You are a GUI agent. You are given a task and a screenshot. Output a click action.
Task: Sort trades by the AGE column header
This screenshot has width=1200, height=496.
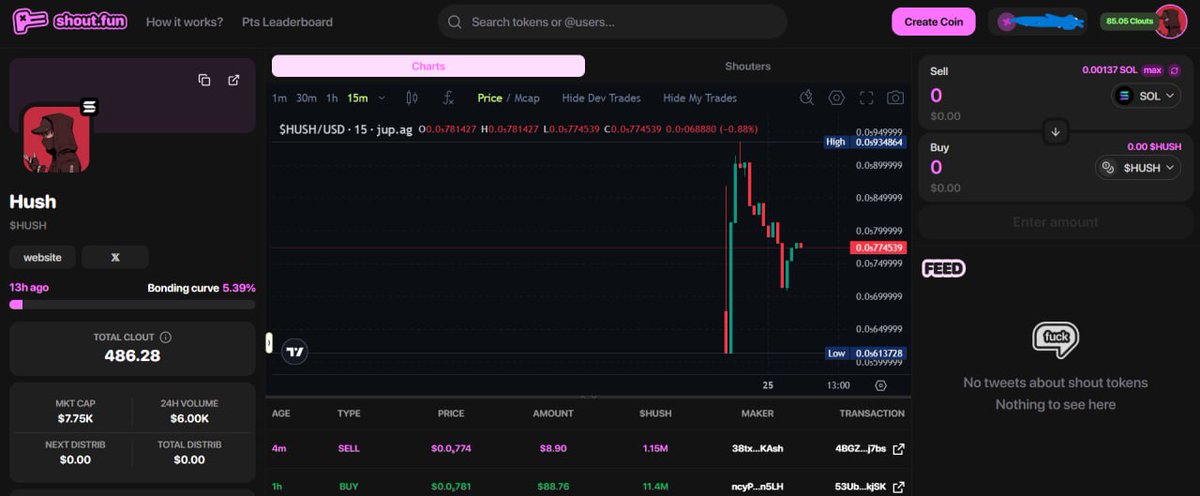[281, 413]
